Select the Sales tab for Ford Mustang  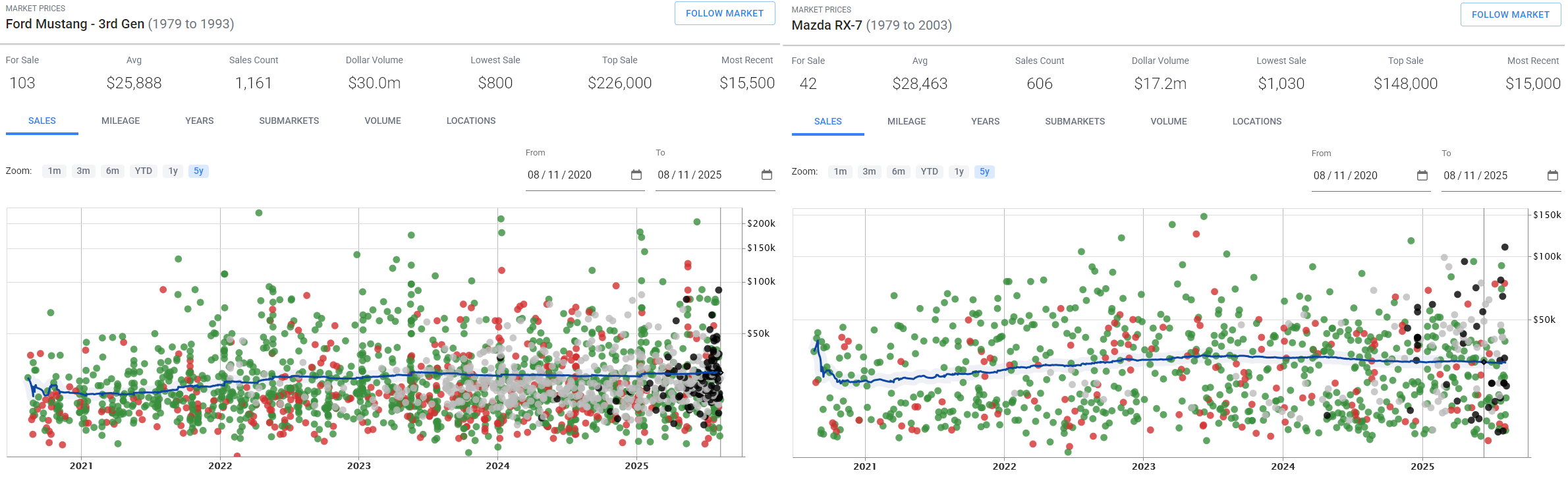tap(42, 121)
